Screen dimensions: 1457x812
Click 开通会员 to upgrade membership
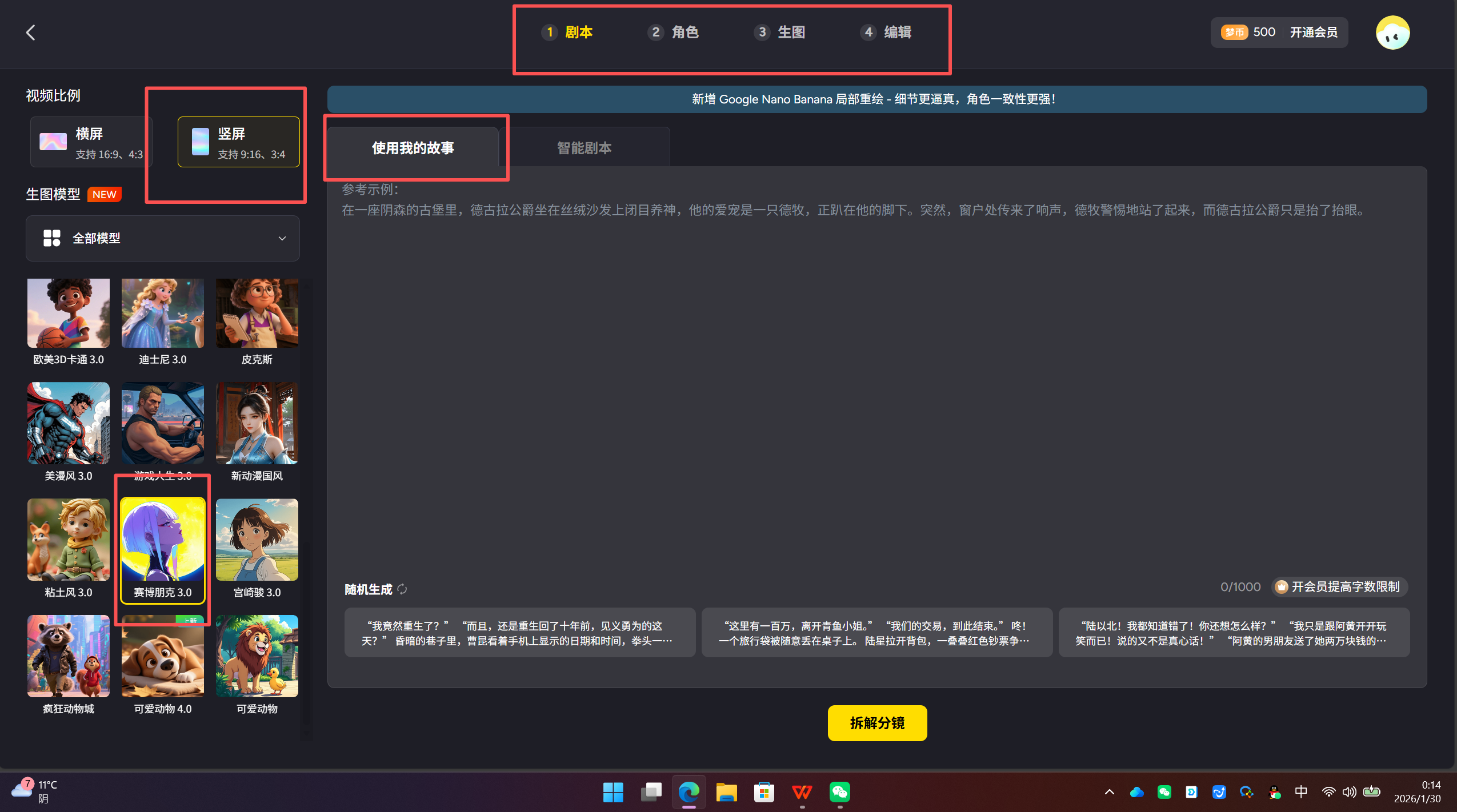click(1314, 32)
